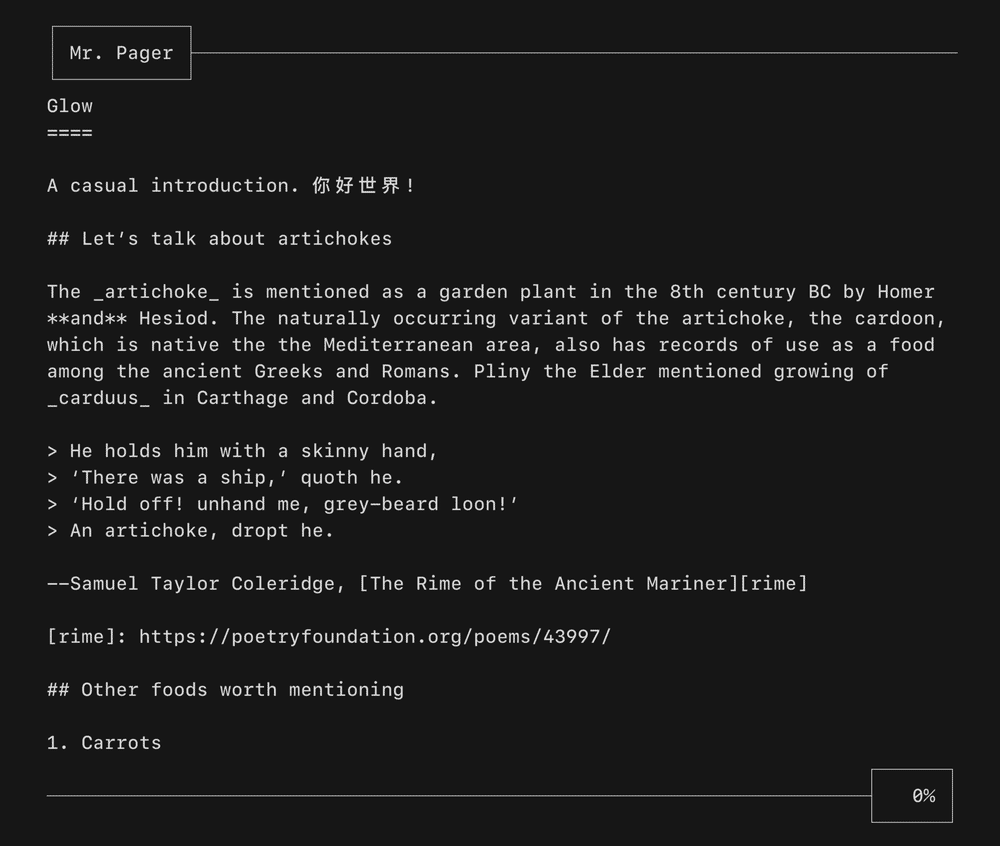The width and height of the screenshot is (1000, 846).
Task: Click the Let's talk about artichokes heading
Action: point(219,238)
